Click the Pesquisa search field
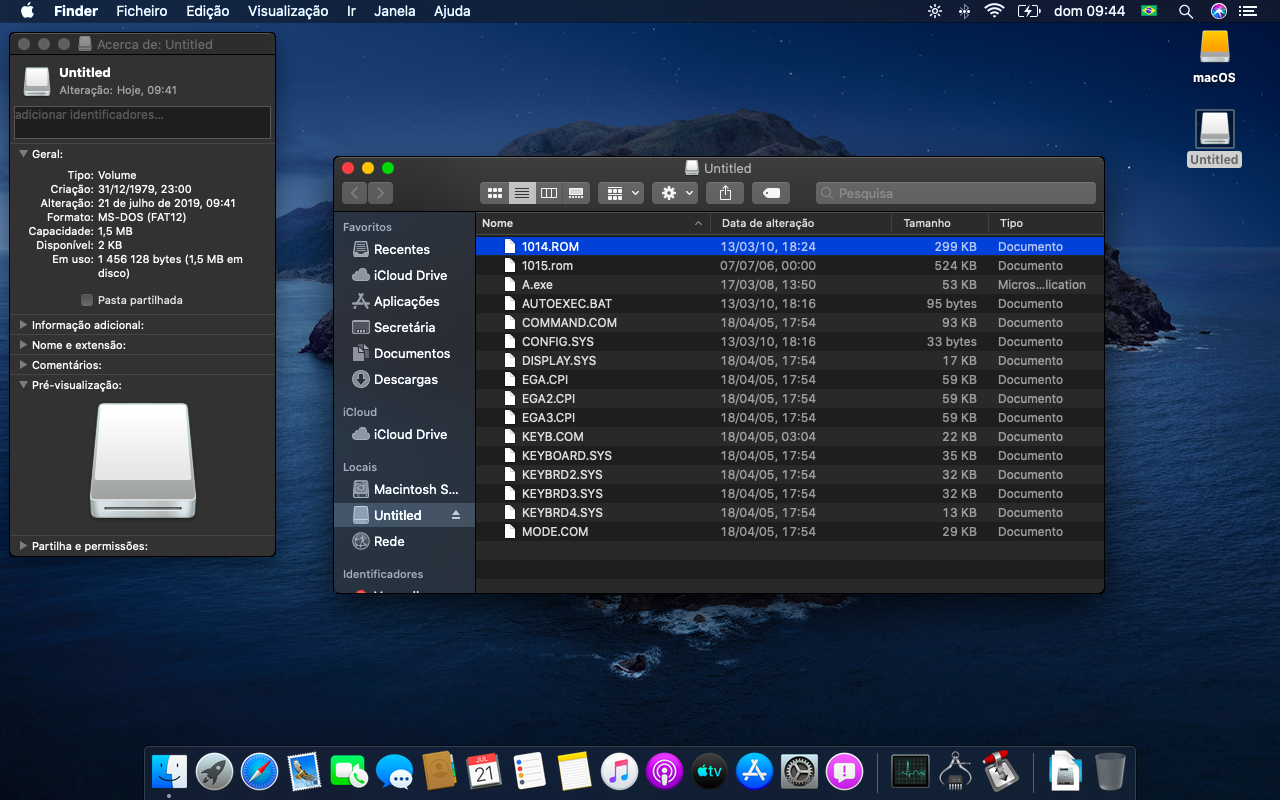Screen dimensions: 1280x800 coord(955,193)
